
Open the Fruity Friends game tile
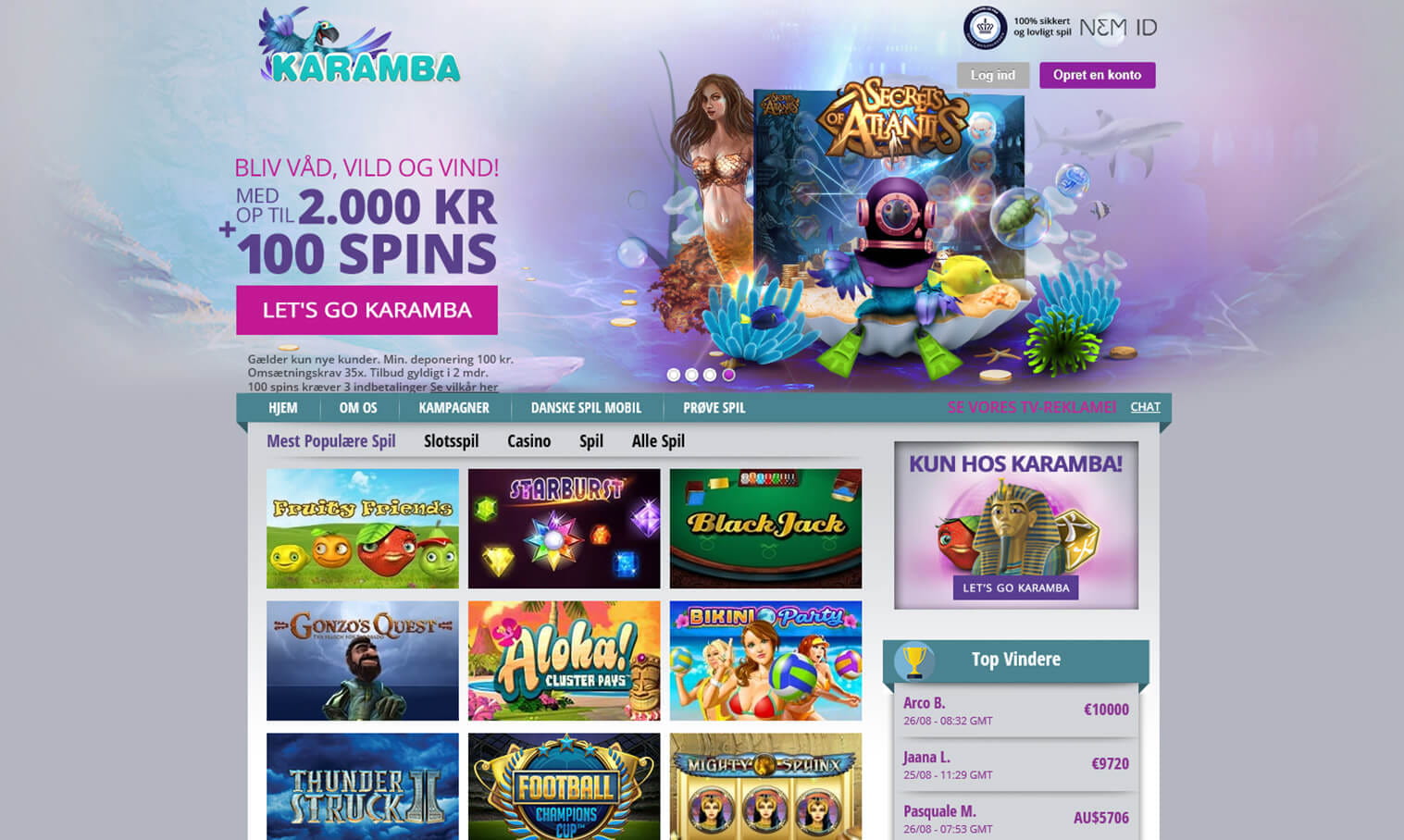tap(362, 528)
